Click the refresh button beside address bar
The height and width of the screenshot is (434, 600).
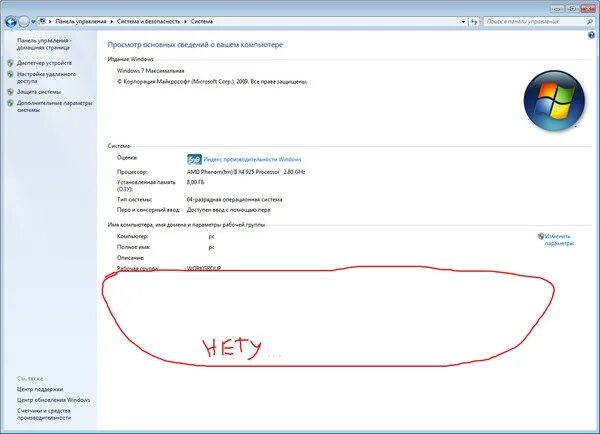point(474,22)
